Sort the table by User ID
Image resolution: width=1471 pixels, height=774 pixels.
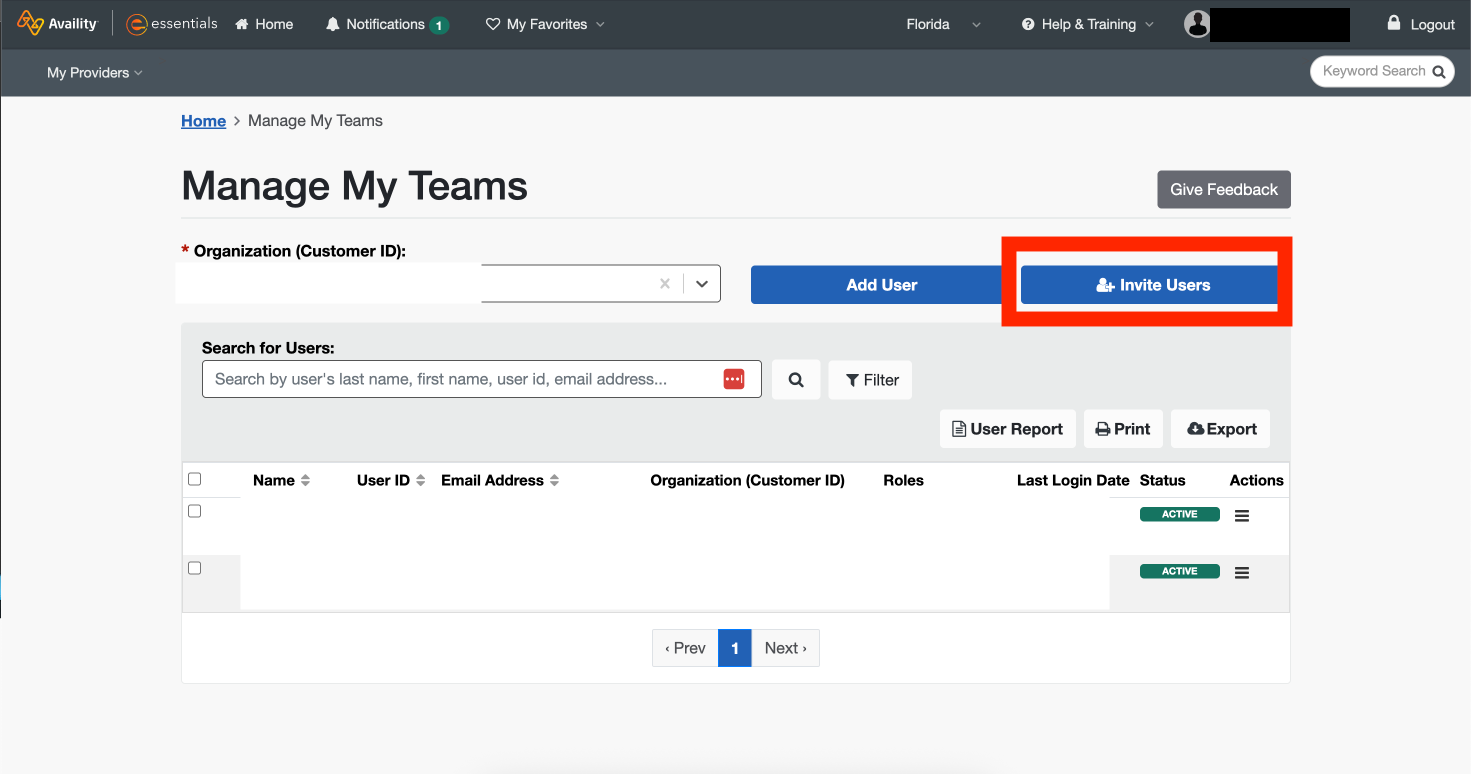[391, 481]
